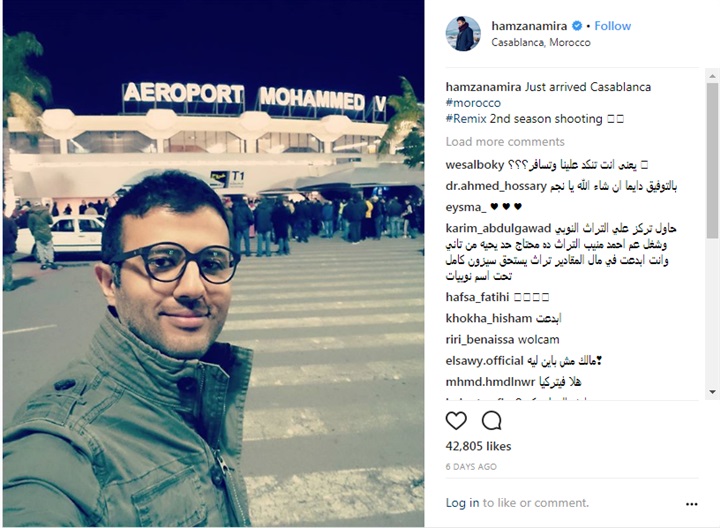Like the post with heart icon
The width and height of the screenshot is (720, 528).
[456, 421]
